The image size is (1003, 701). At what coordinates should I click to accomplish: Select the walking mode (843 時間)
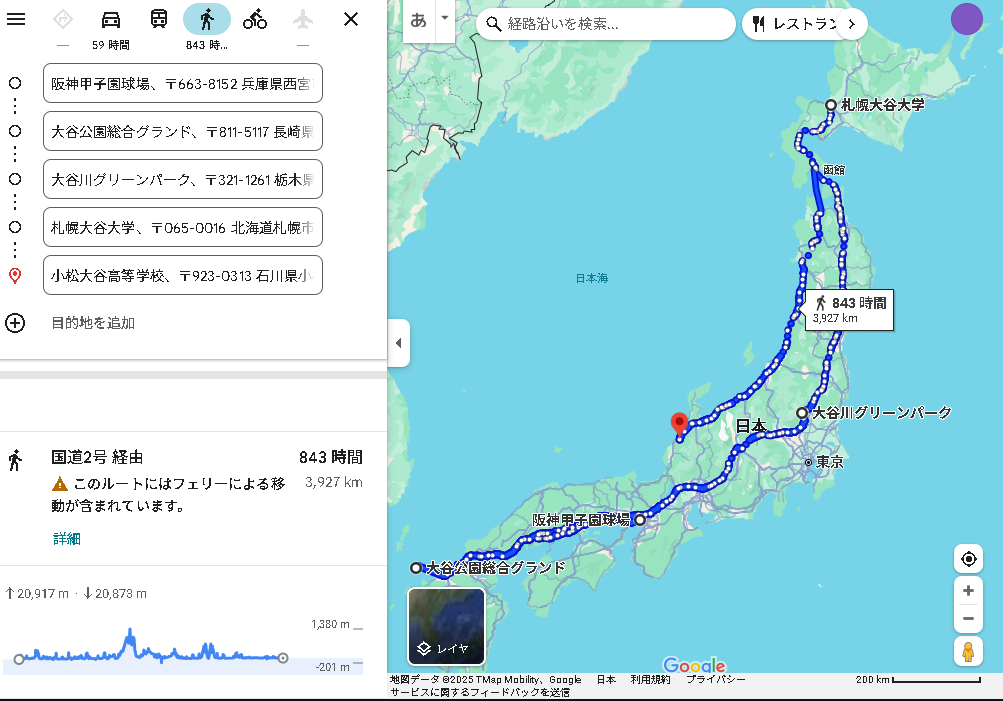pos(207,20)
